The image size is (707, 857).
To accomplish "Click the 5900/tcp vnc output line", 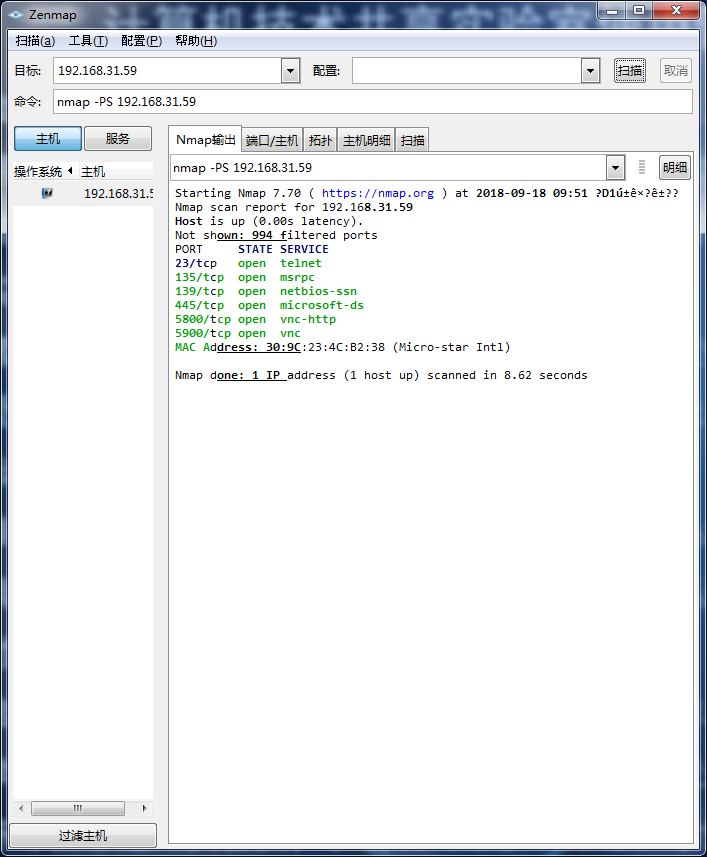I will 238,333.
